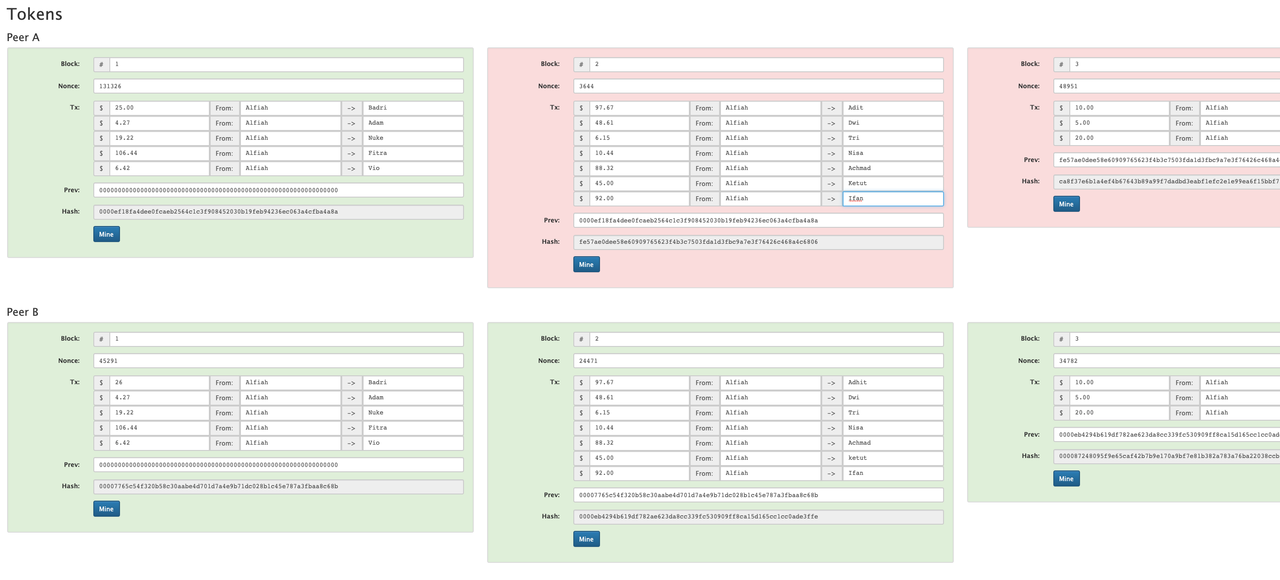1280x580 pixels.
Task: Click the recipient field Adit in Peer A block 2
Action: [x=893, y=108]
